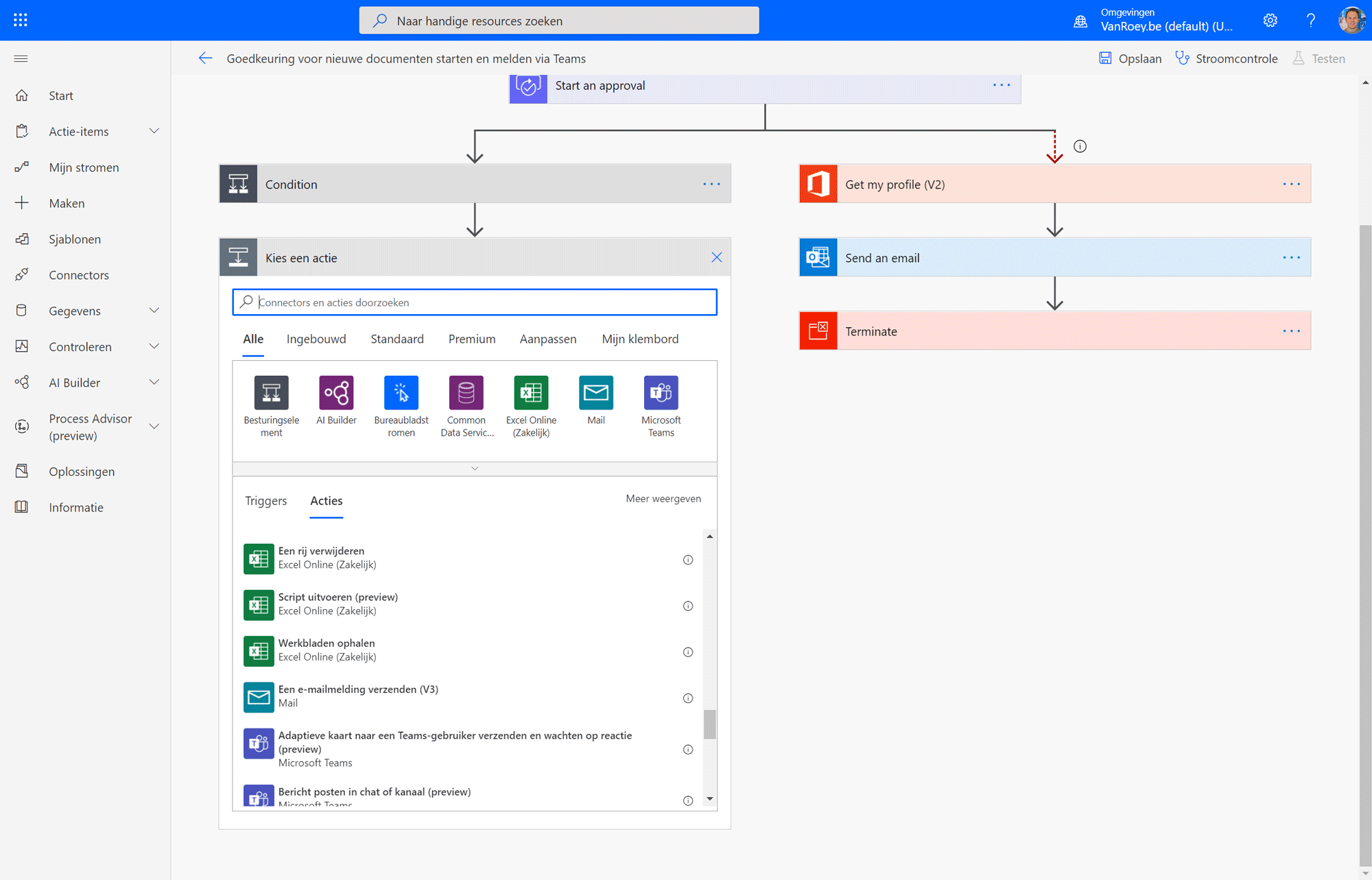Switch to the Triggers tab

[266, 501]
